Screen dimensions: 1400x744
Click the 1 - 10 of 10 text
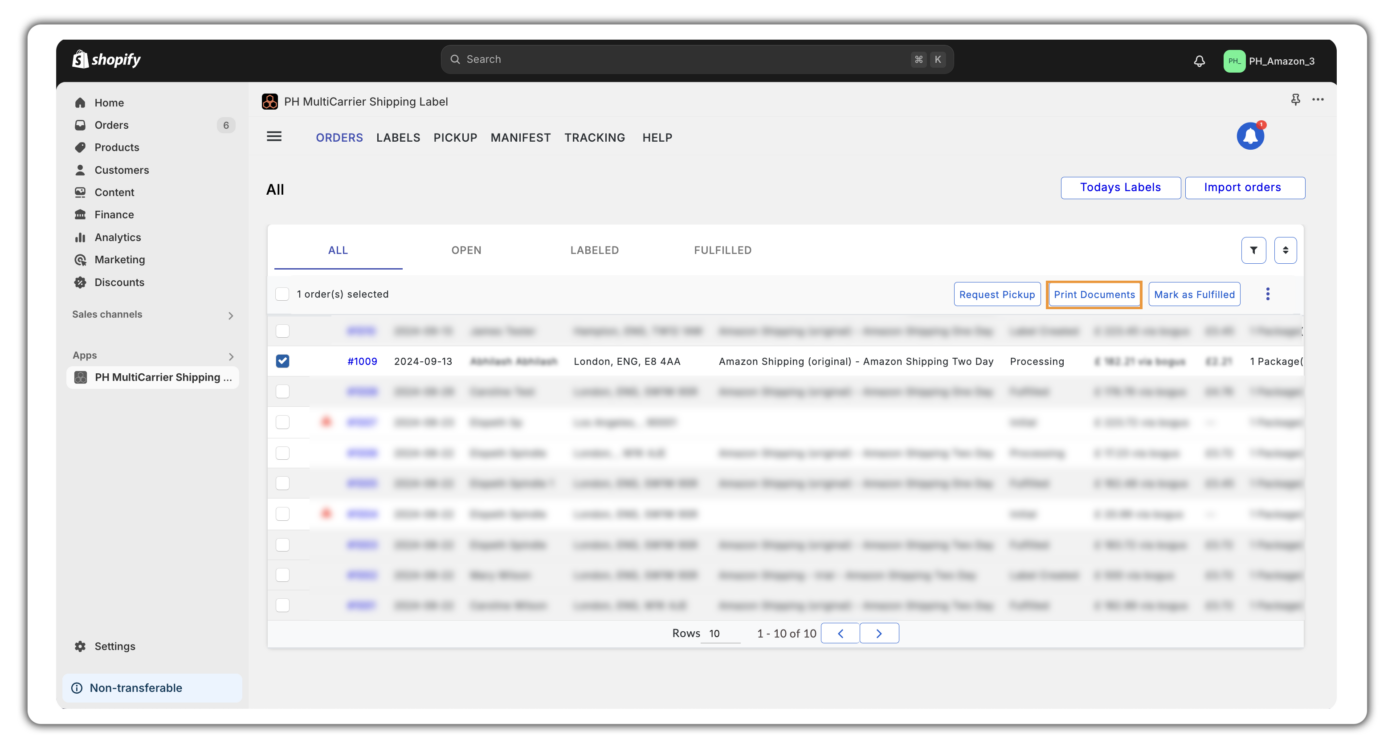pos(786,634)
